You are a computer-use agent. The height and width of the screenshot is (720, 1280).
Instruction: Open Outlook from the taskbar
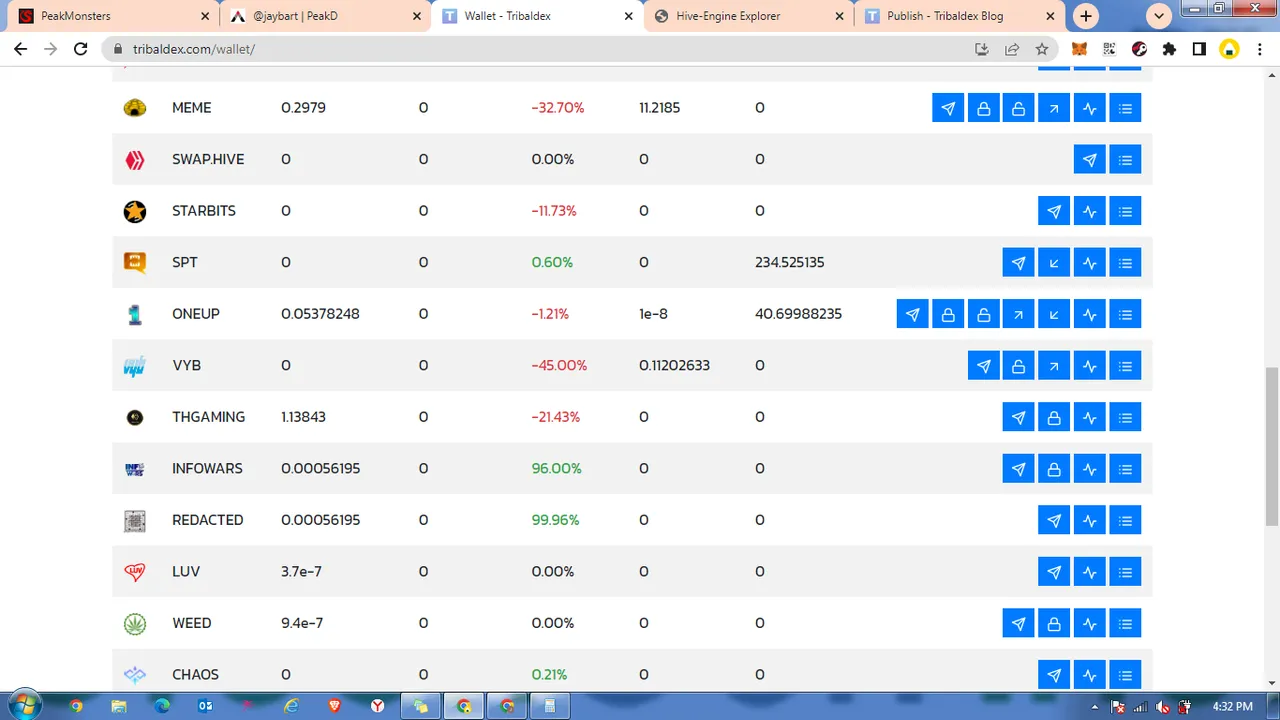205,705
